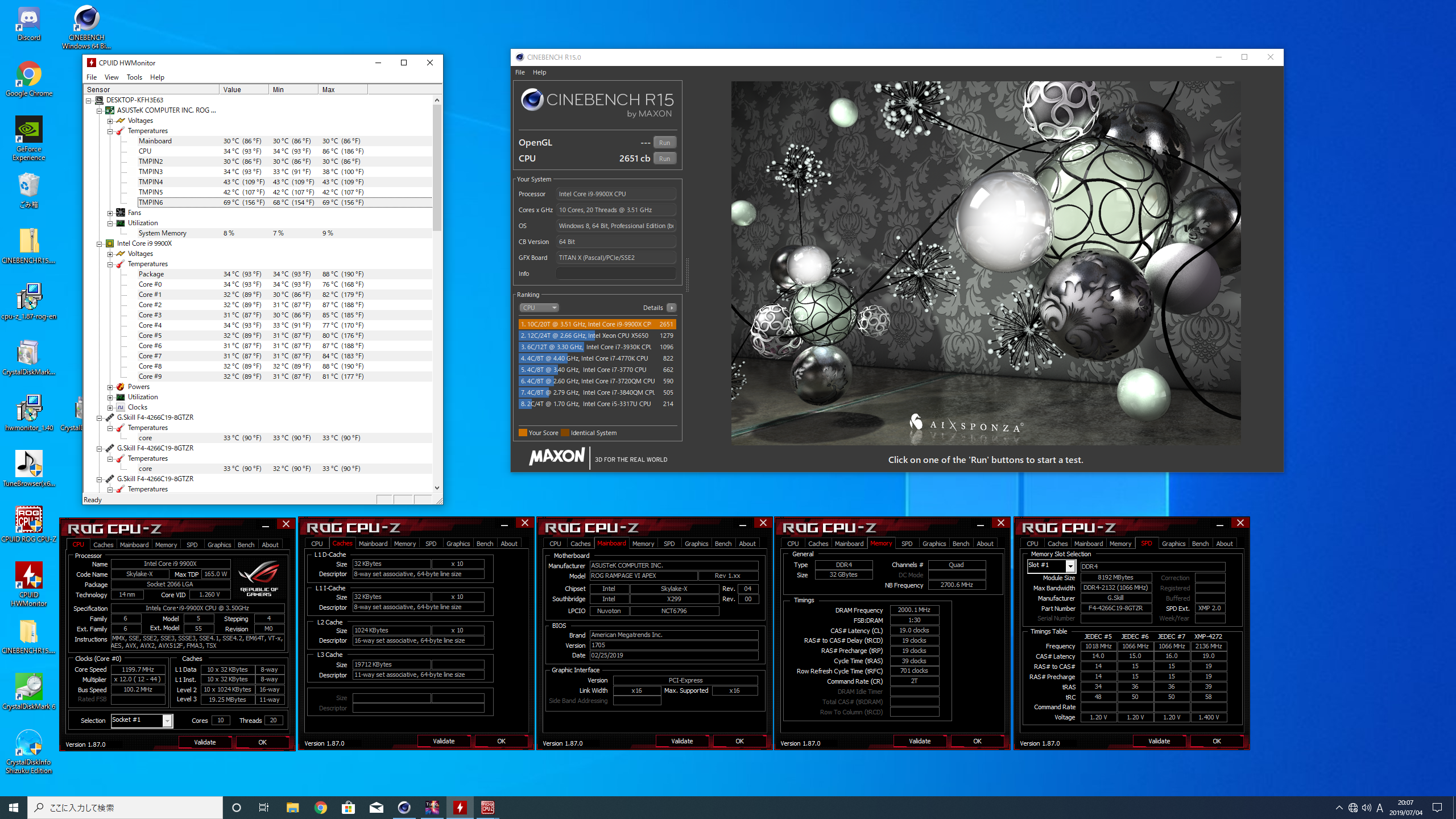Switch to Cinebench in the taskbar
Viewport: 1456px width, 819px height.
click(404, 808)
